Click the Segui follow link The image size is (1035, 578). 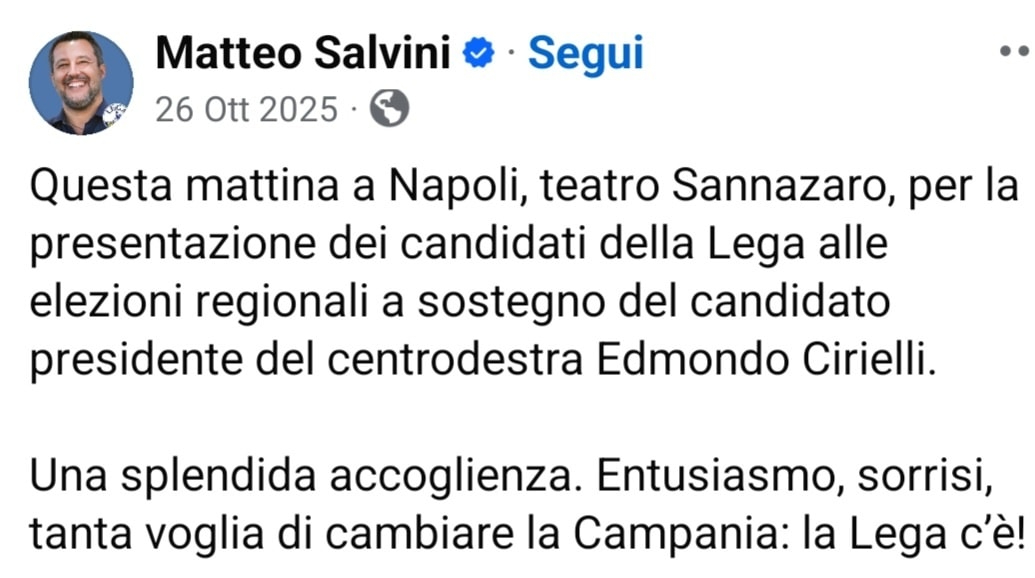(x=585, y=53)
